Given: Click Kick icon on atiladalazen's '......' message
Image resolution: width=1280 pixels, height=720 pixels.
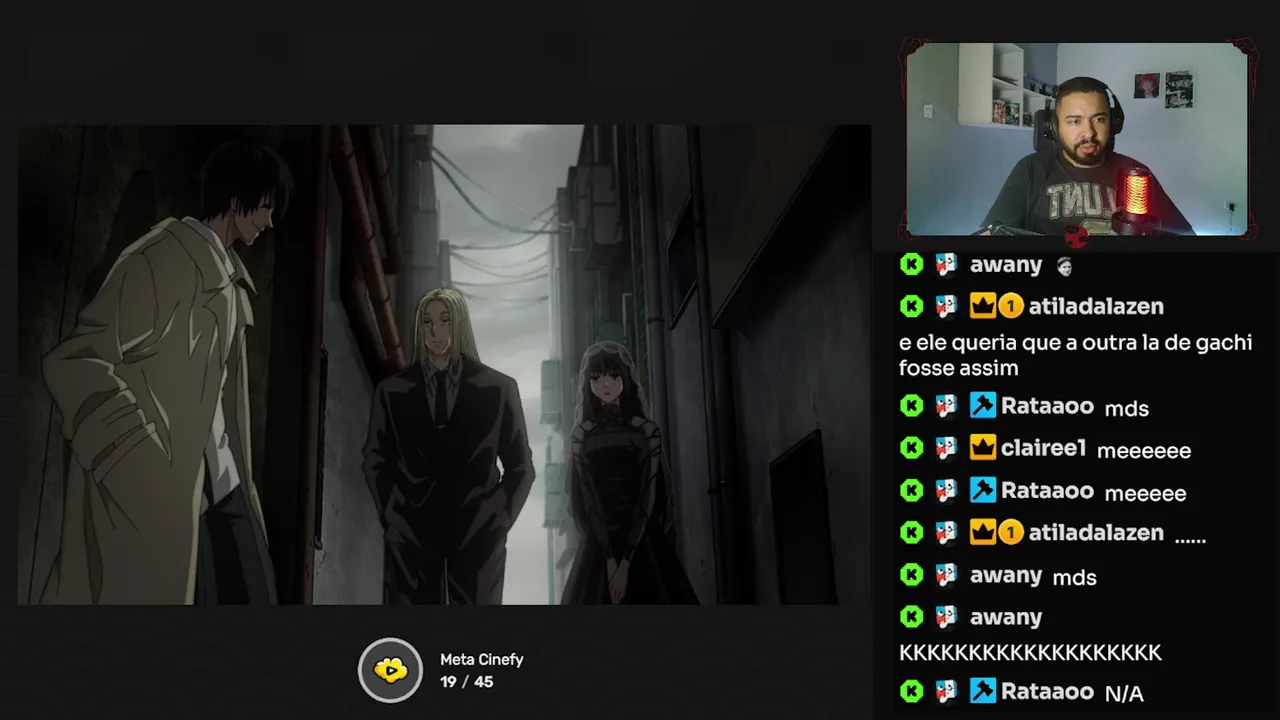Looking at the screenshot, I should tap(911, 533).
